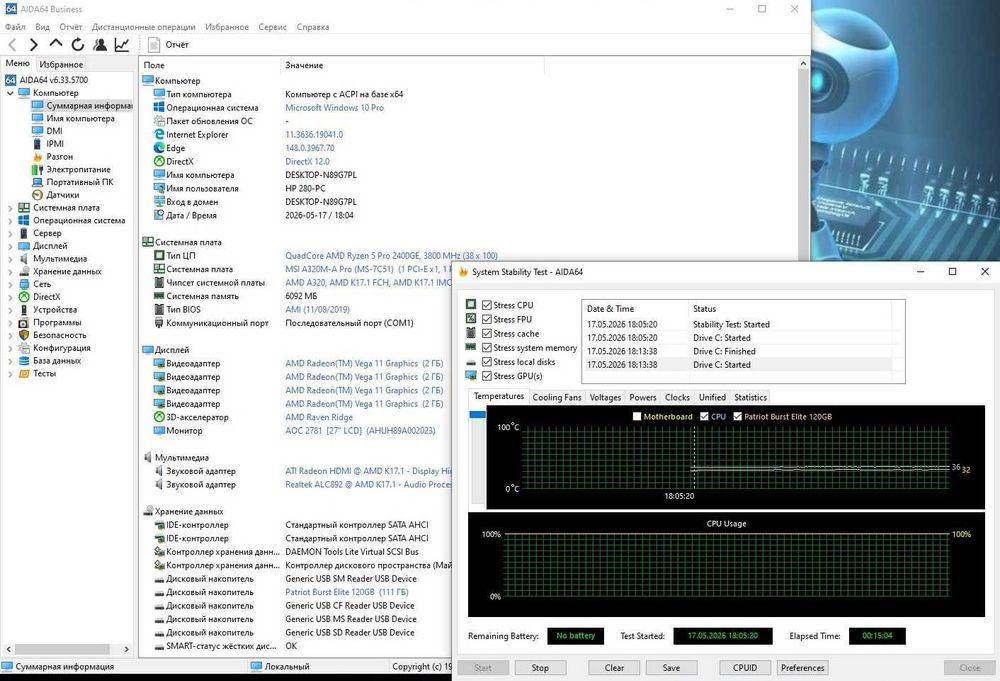This screenshot has width=1000, height=681.
Task: Expand the Хранение данных tree node
Action: point(10,272)
